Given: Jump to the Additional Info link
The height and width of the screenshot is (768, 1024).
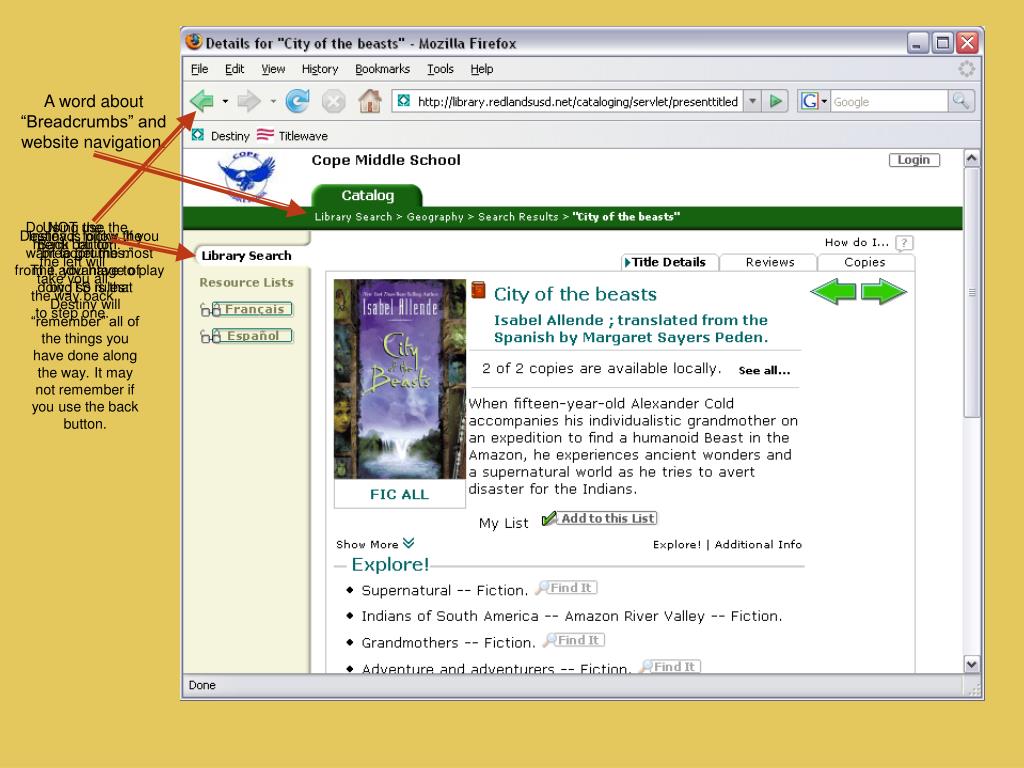Looking at the screenshot, I should tap(758, 544).
